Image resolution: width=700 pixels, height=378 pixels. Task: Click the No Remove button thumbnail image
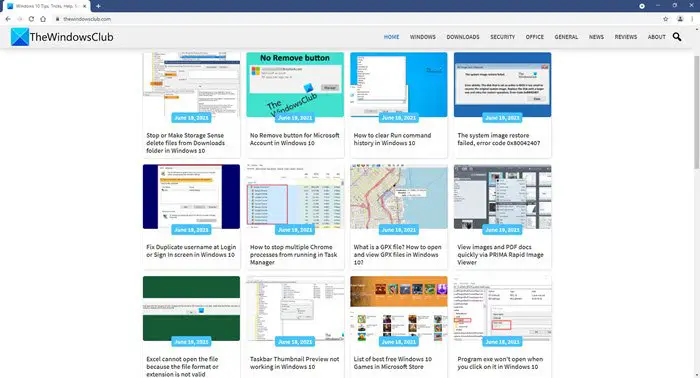point(295,84)
